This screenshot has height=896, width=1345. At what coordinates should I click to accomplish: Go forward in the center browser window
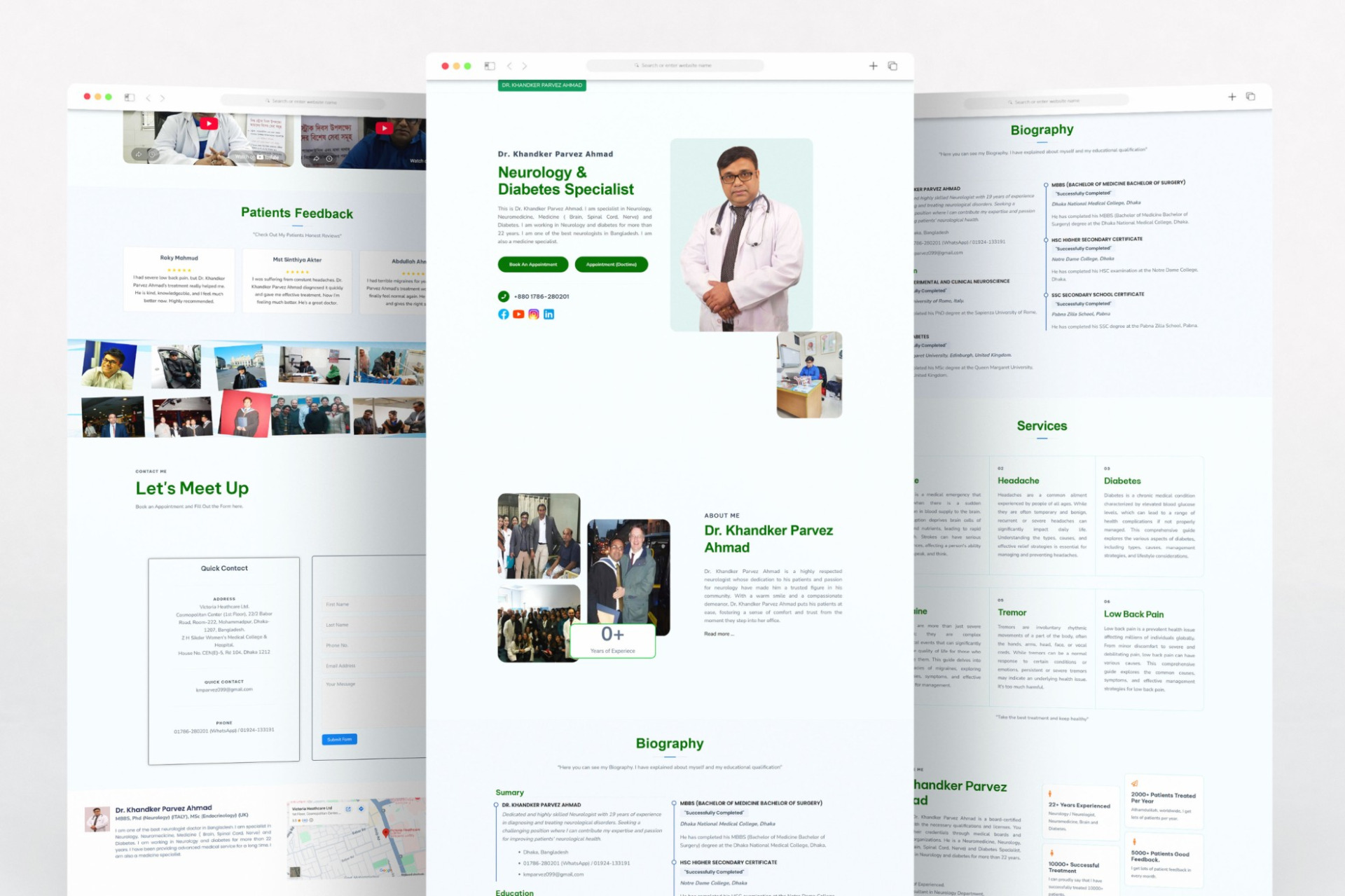coord(524,66)
